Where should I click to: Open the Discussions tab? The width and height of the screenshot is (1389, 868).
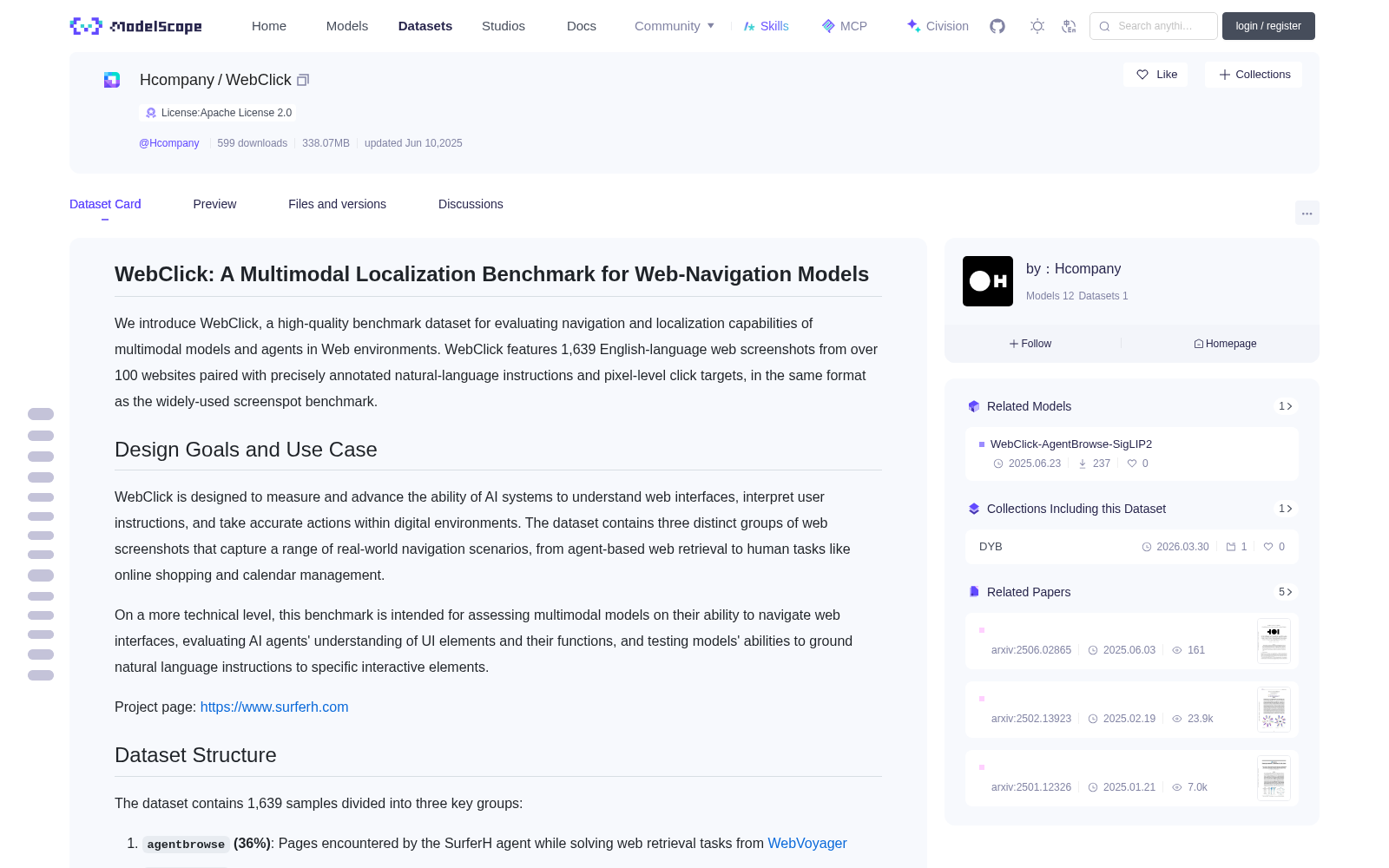click(471, 204)
